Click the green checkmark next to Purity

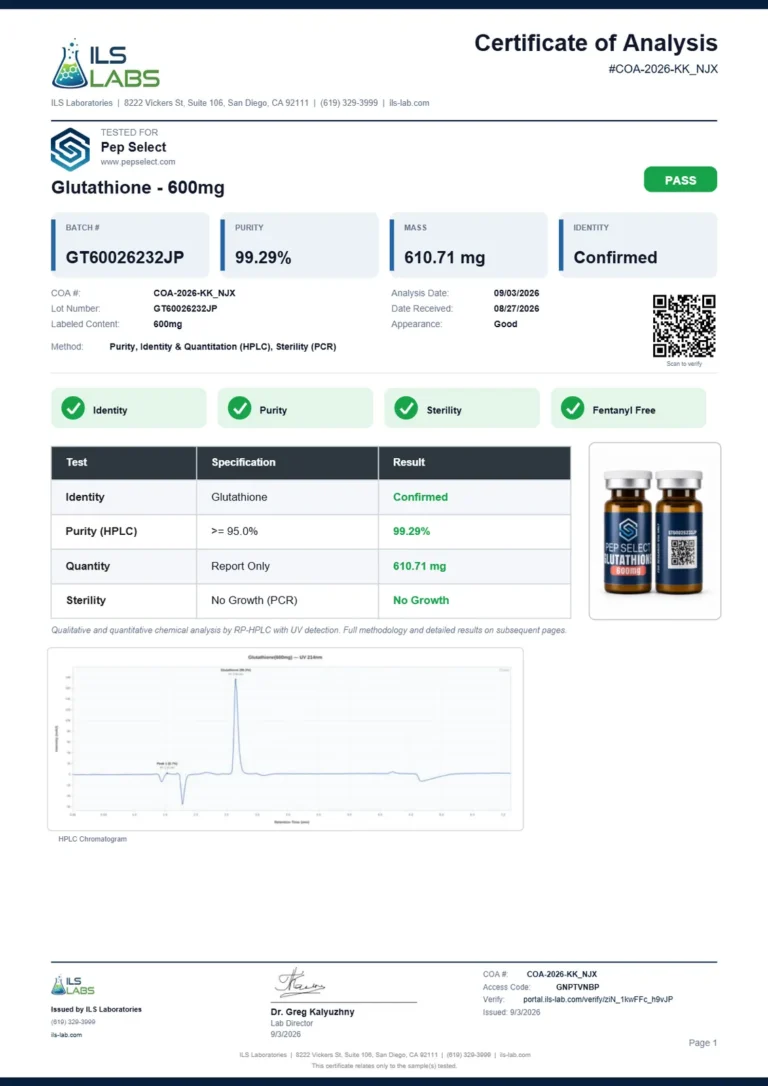[240, 409]
